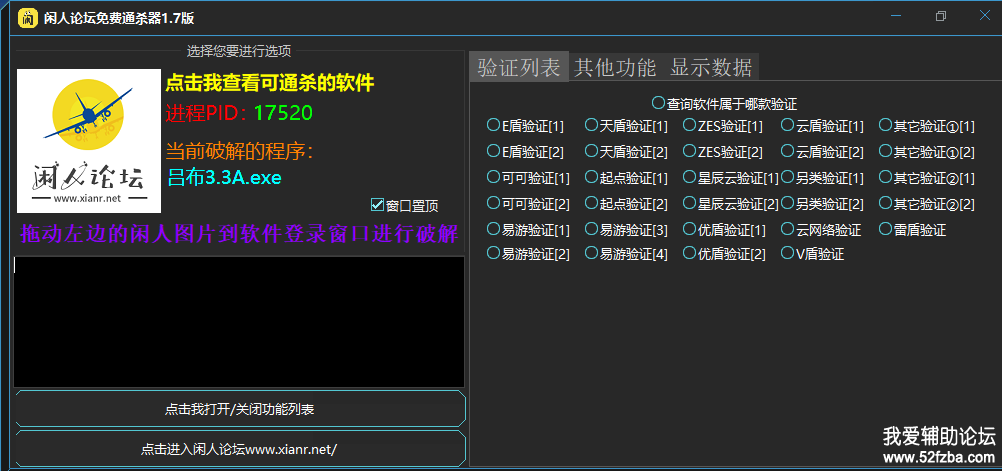Image resolution: width=1002 pixels, height=471 pixels.
Task: Maximize the window with restore button
Action: point(941,17)
